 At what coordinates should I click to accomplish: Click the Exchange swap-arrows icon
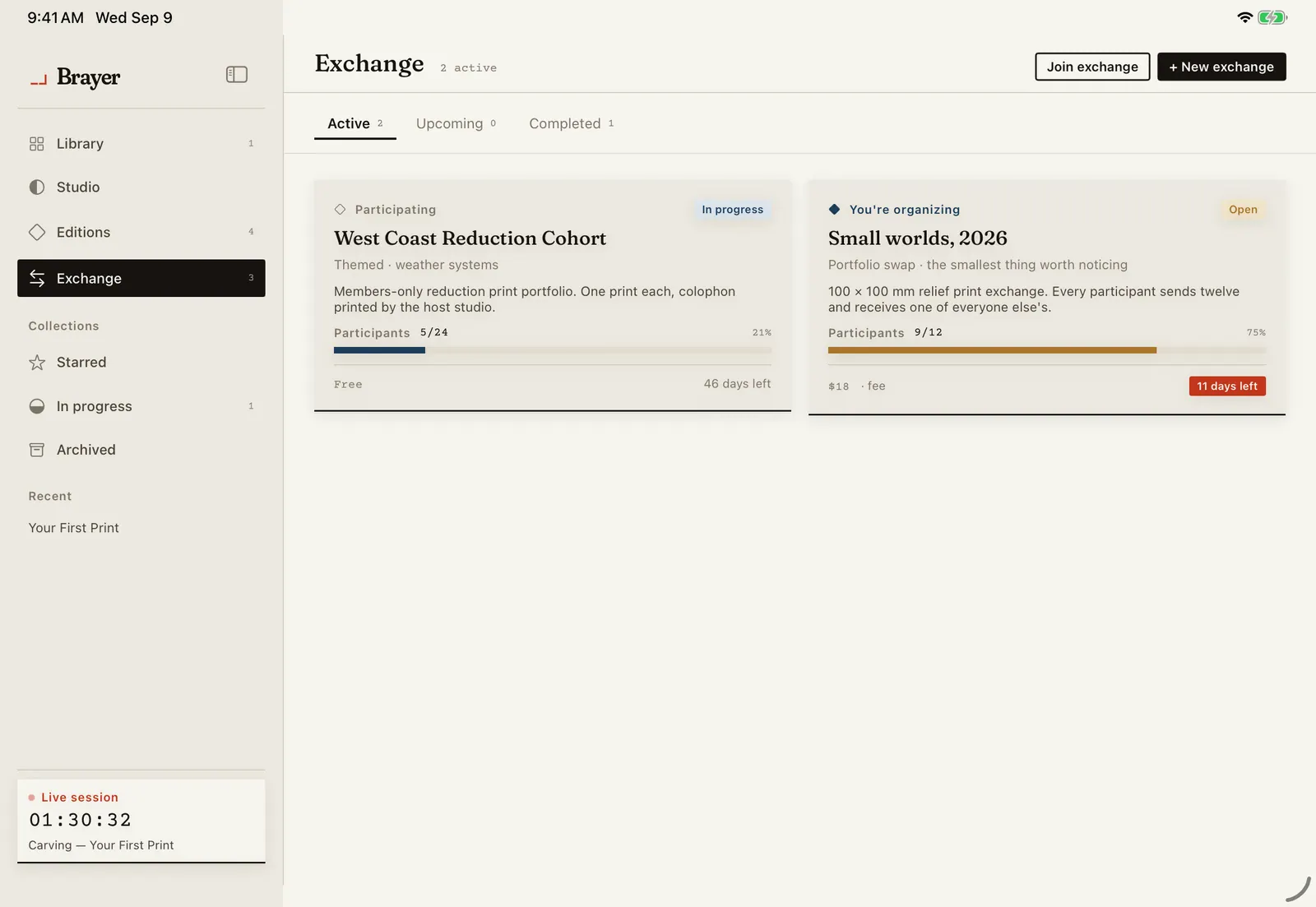[x=37, y=278]
